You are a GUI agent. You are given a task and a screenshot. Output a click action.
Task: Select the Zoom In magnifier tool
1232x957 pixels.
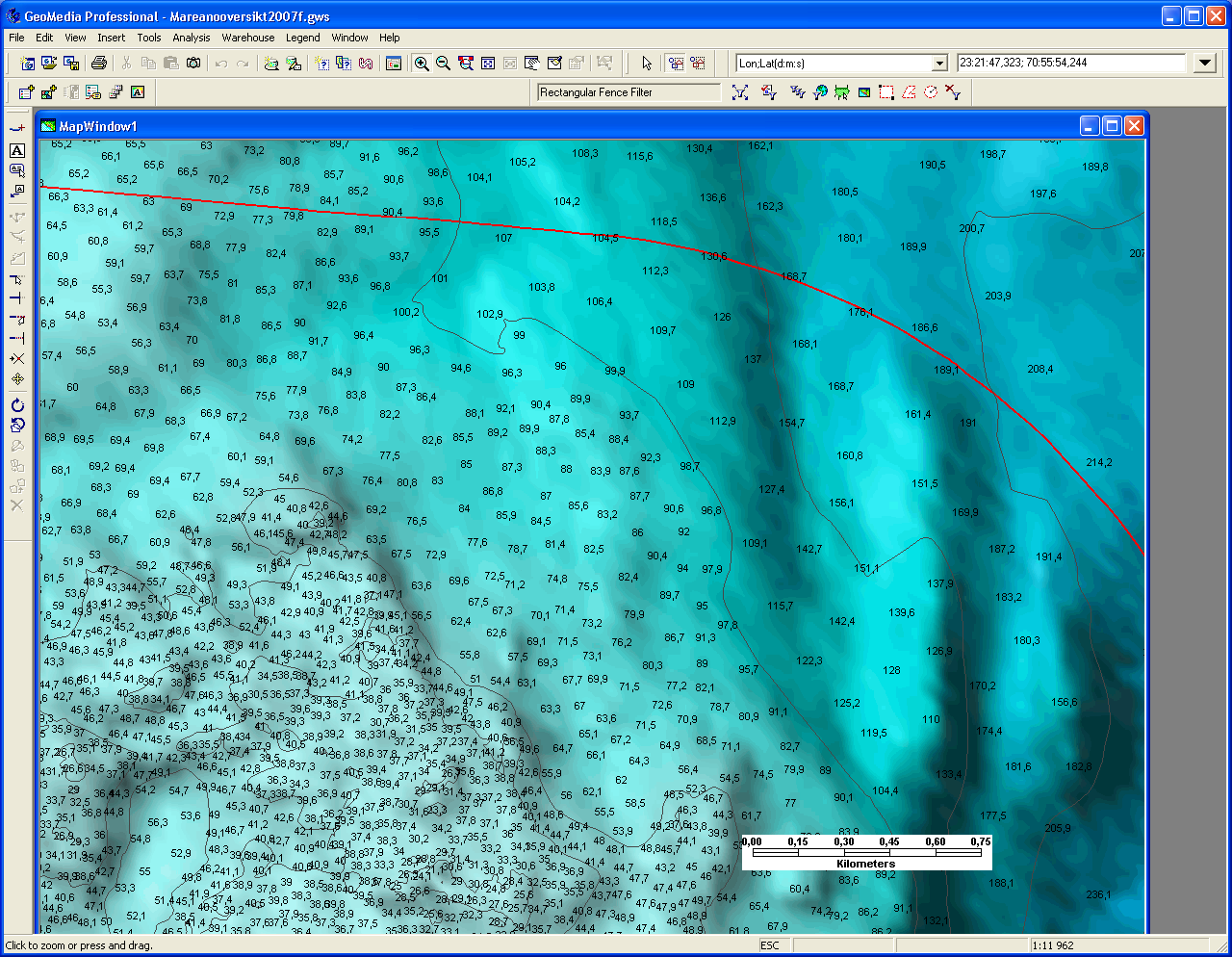422,64
